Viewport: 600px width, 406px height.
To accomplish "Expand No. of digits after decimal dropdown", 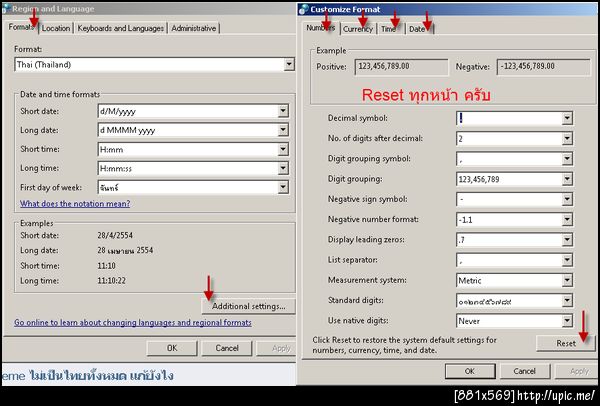I will [567, 139].
